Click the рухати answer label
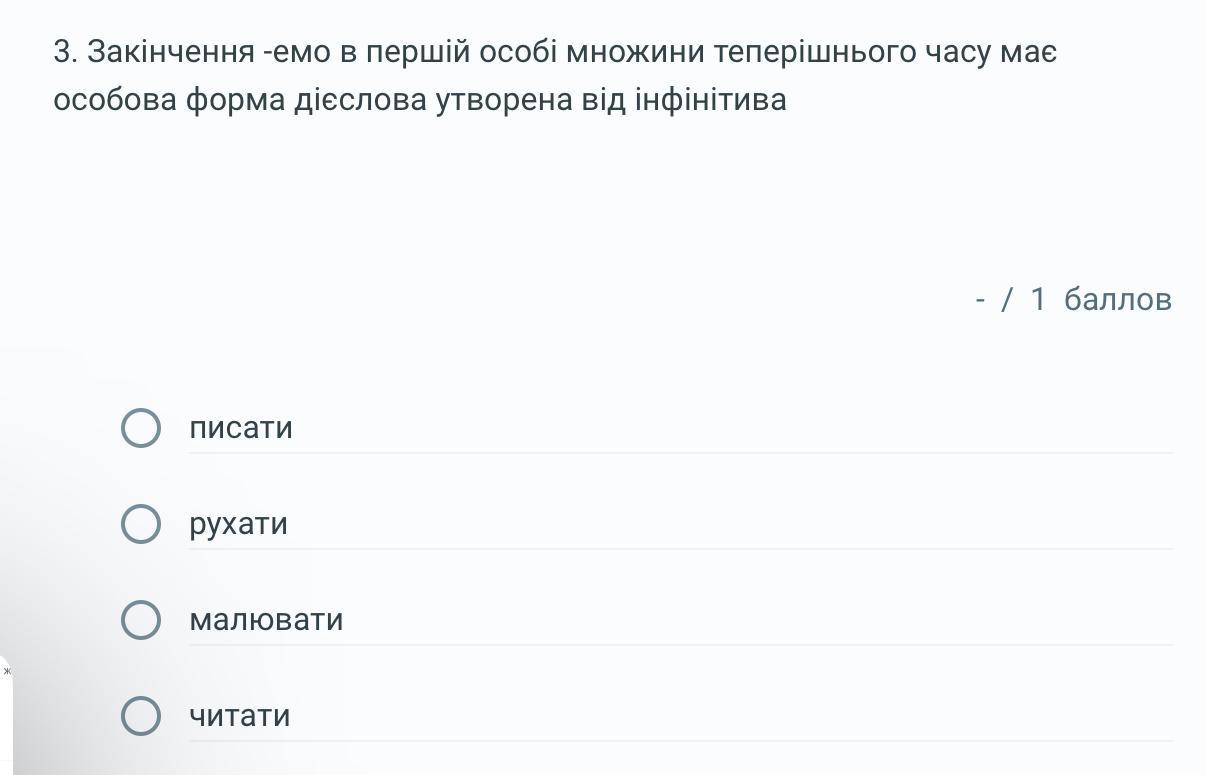Viewport: 1205px width, 775px height. click(x=238, y=524)
